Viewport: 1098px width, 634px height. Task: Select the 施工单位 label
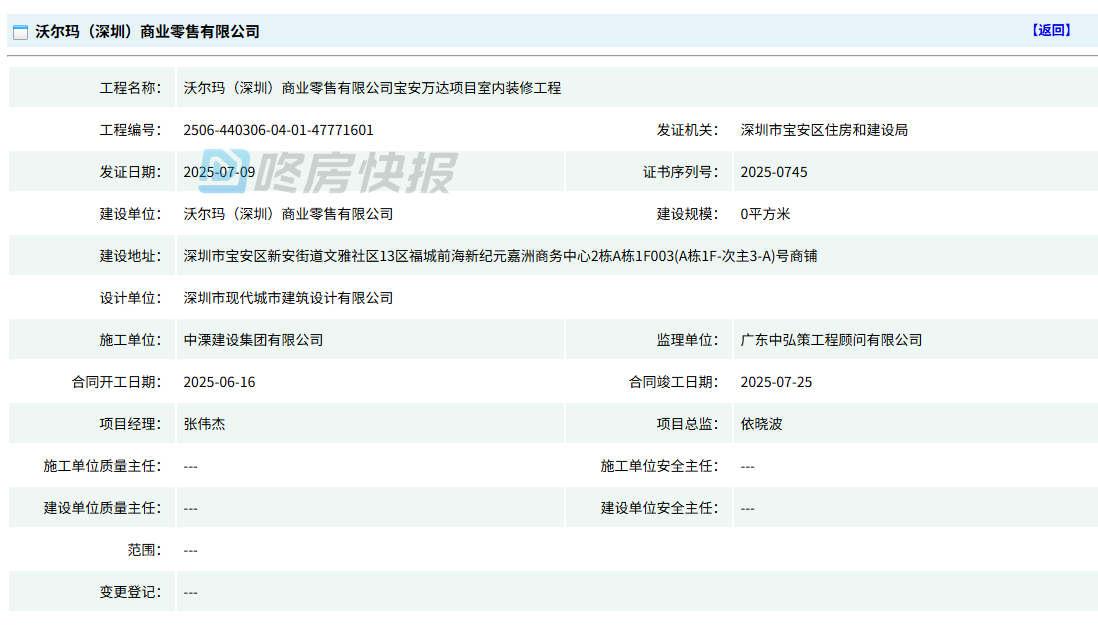coord(130,340)
